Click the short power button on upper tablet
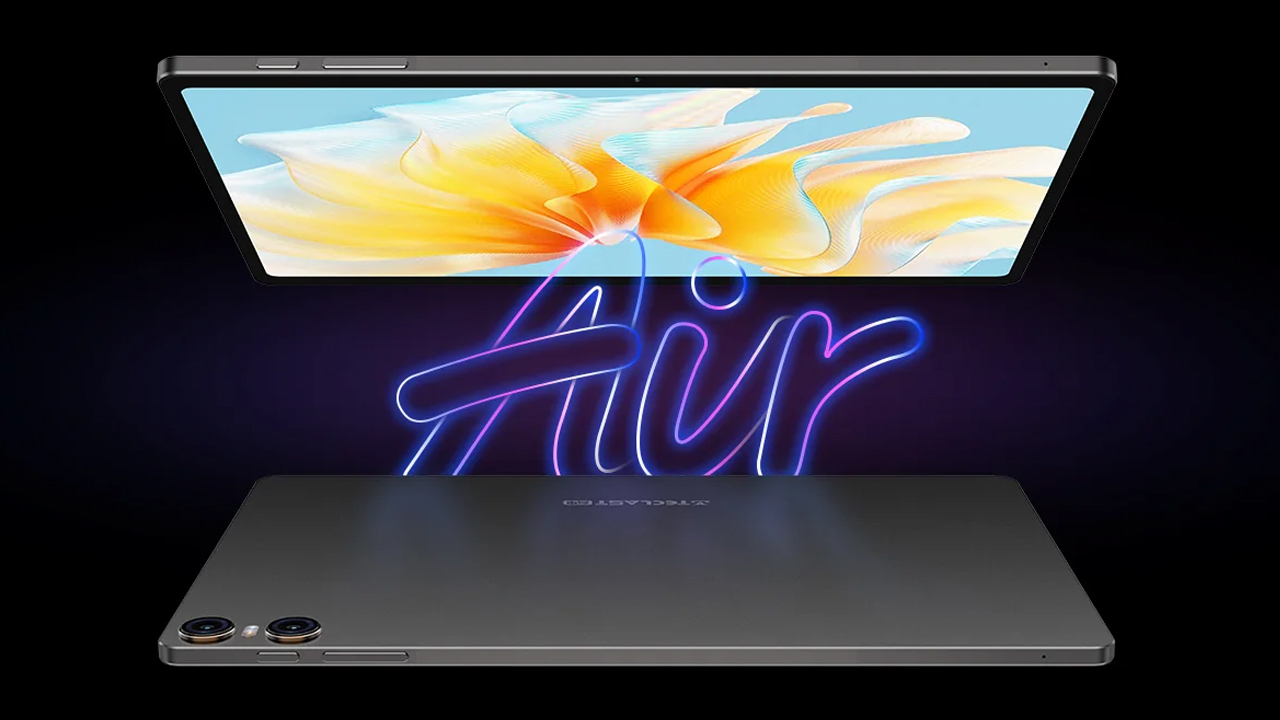Viewport: 1280px width, 720px height. [x=277, y=65]
